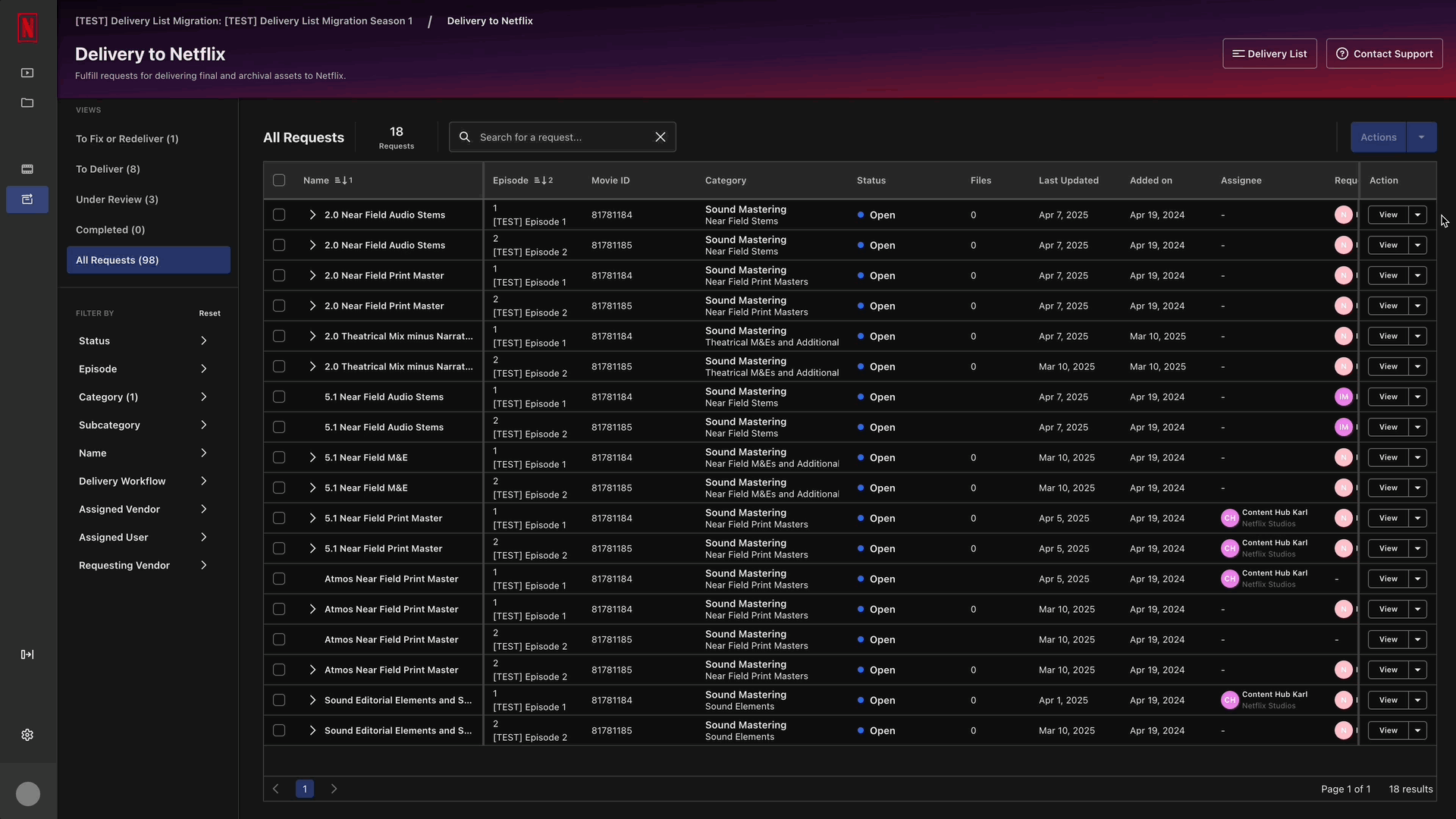Image resolution: width=1456 pixels, height=819 pixels.
Task: Click the Contact Support help icon
Action: tap(1342, 54)
